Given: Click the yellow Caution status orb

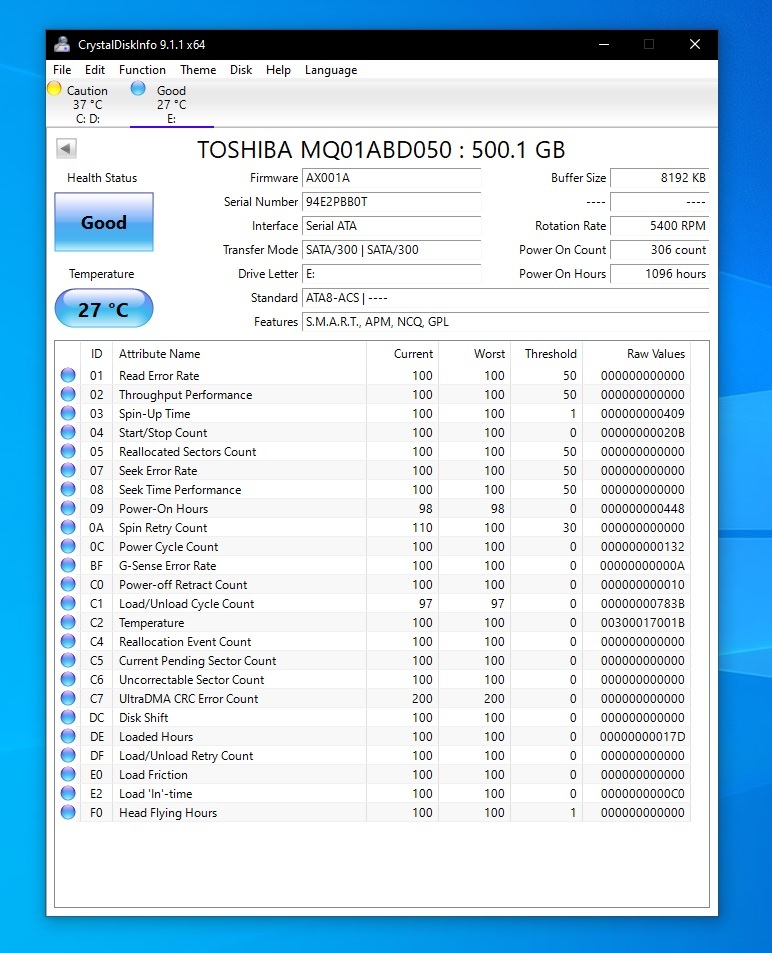Looking at the screenshot, I should point(54,89).
